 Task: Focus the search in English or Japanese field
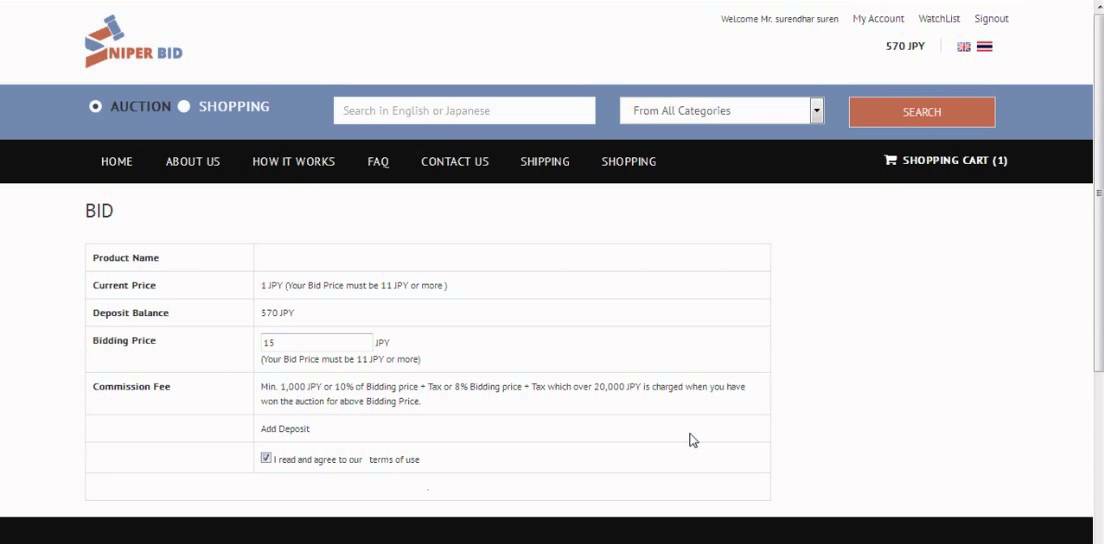pos(464,110)
